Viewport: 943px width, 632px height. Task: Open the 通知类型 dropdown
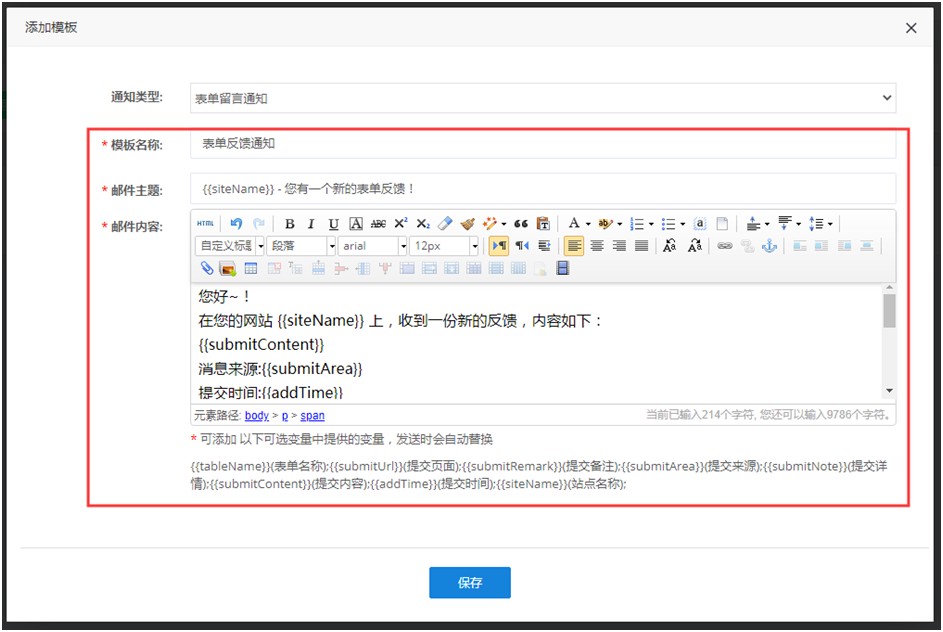click(542, 98)
